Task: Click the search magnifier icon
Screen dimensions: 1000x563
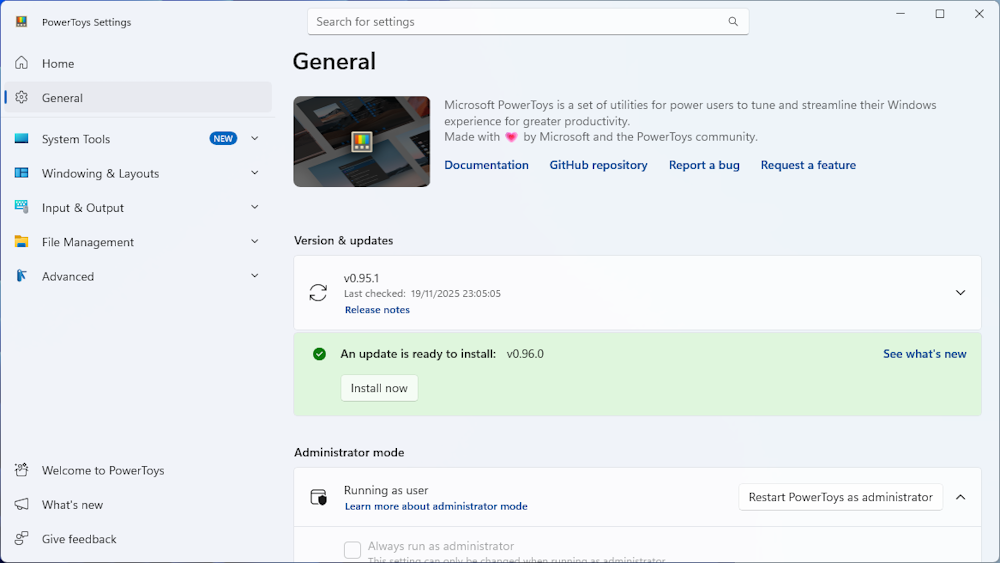Action: coord(733,22)
